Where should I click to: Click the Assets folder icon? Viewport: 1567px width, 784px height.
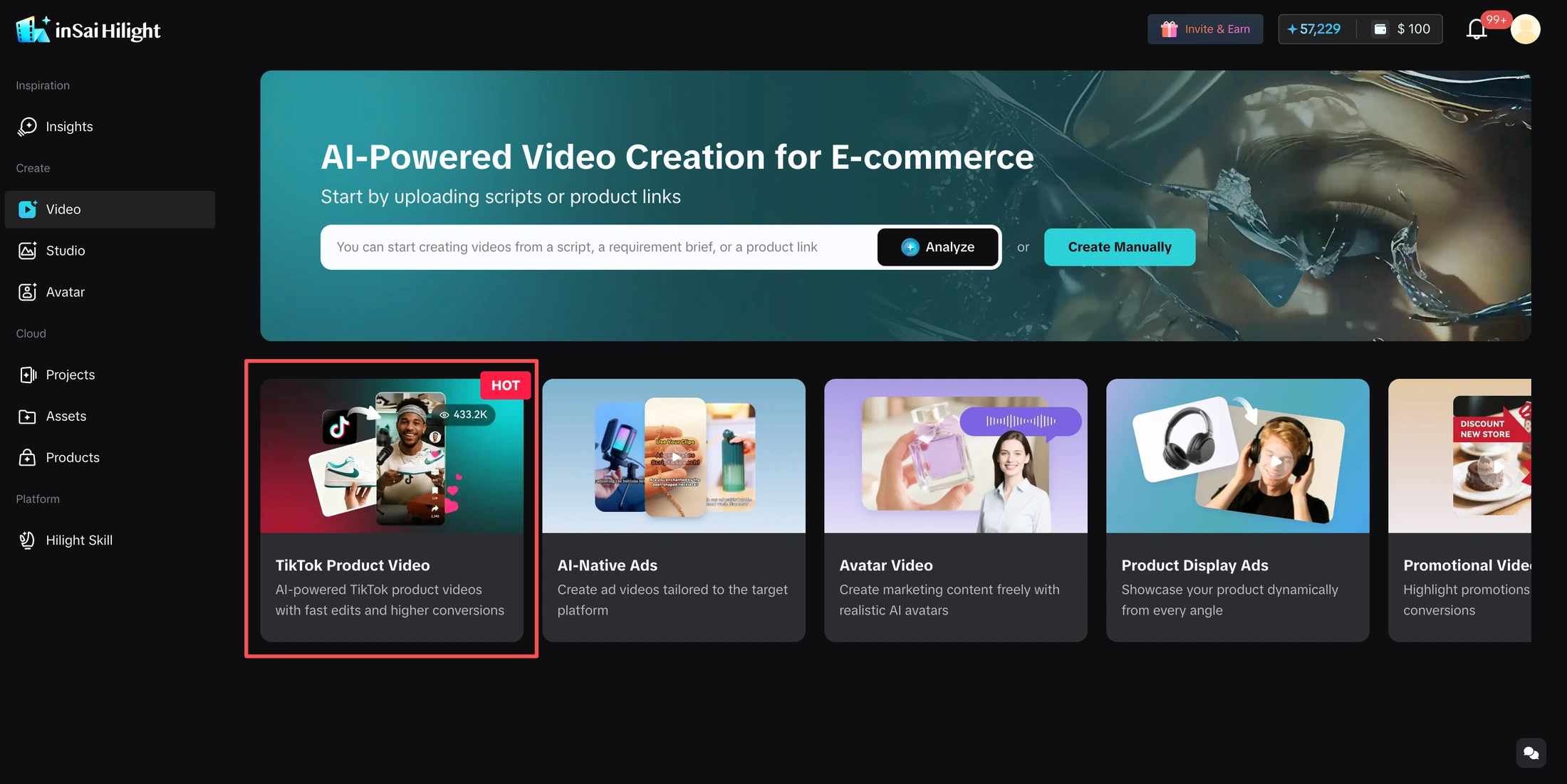[x=27, y=416]
